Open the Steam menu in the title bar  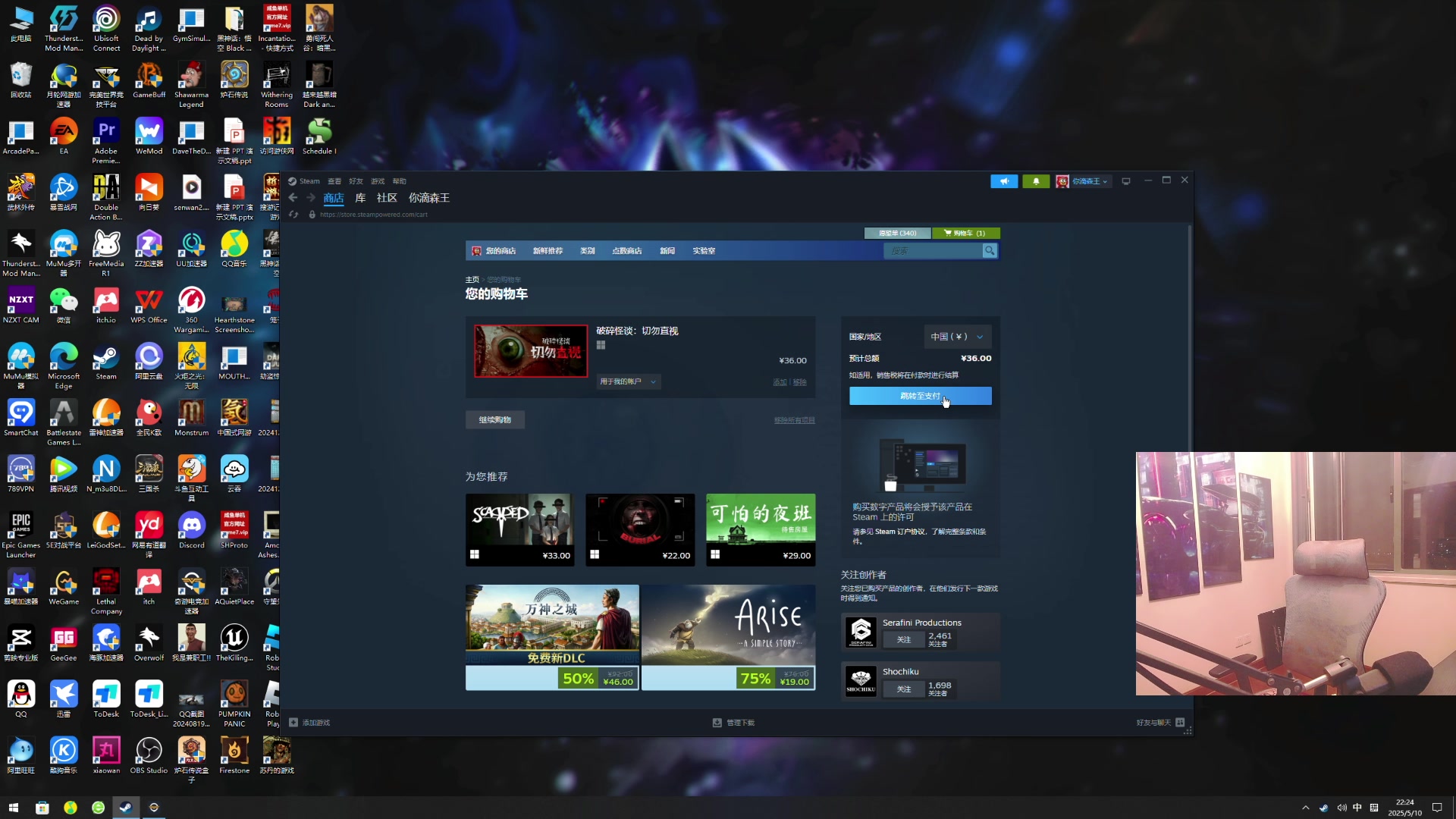pos(304,181)
